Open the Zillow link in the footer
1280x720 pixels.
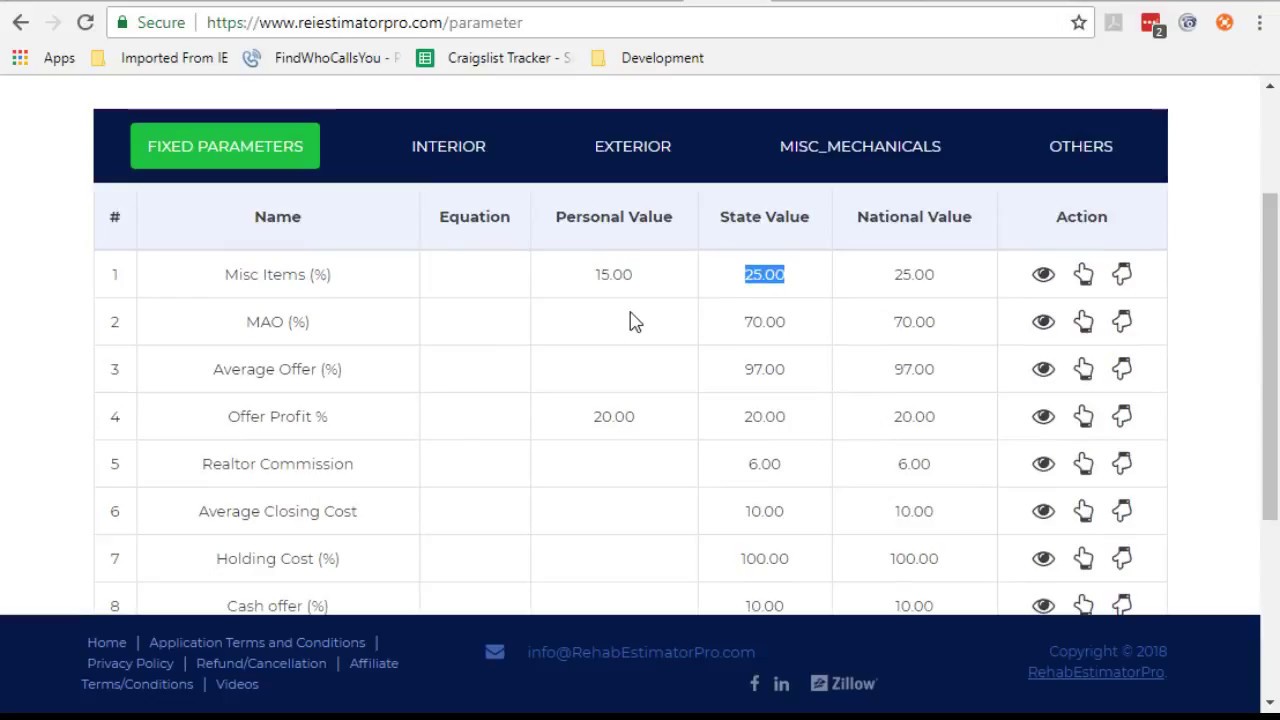[x=843, y=684]
